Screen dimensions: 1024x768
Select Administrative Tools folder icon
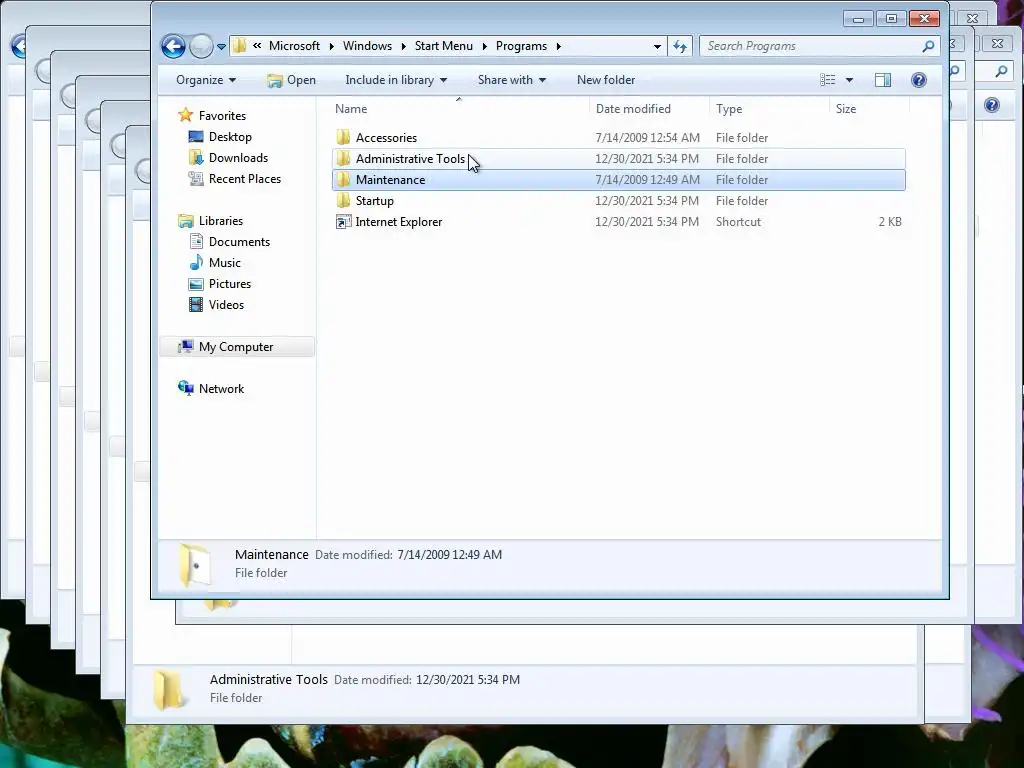point(344,159)
